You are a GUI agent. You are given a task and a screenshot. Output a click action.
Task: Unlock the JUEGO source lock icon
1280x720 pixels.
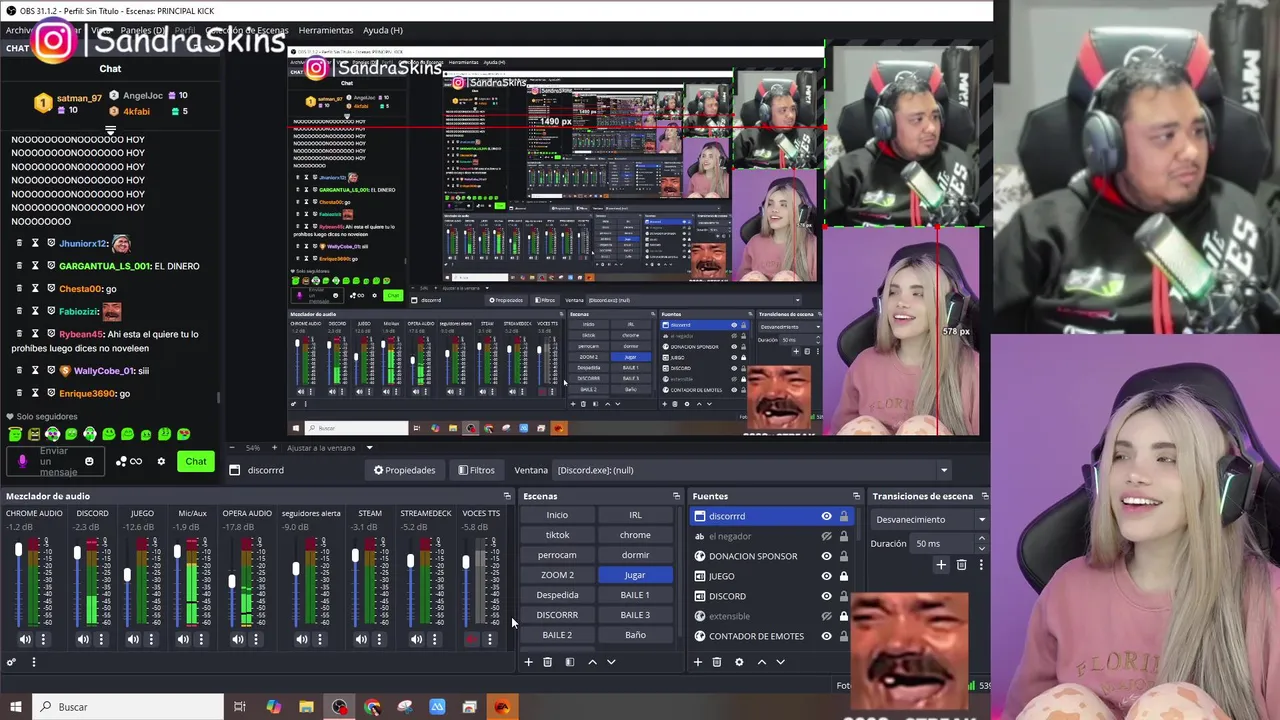tap(844, 576)
